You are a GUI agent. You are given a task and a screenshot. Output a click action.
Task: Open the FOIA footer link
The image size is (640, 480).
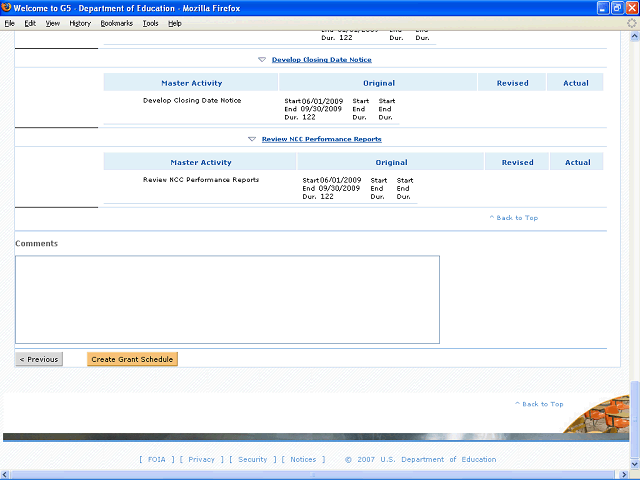[156, 460]
